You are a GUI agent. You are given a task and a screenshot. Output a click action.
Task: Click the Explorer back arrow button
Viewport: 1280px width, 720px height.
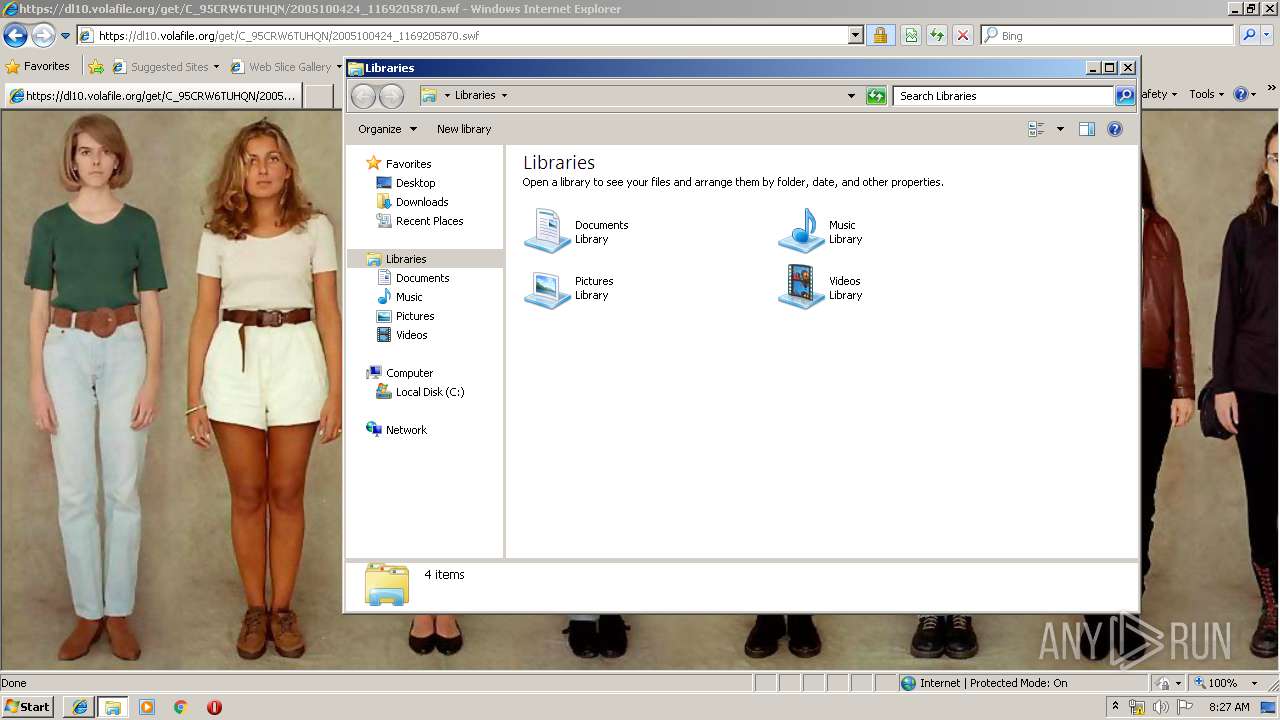(363, 96)
